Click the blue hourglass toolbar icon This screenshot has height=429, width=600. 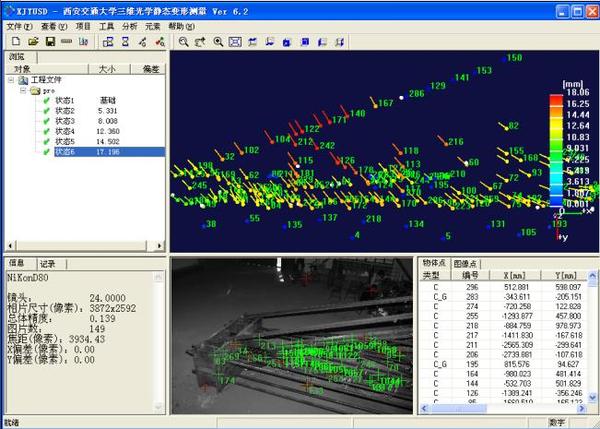[125, 42]
